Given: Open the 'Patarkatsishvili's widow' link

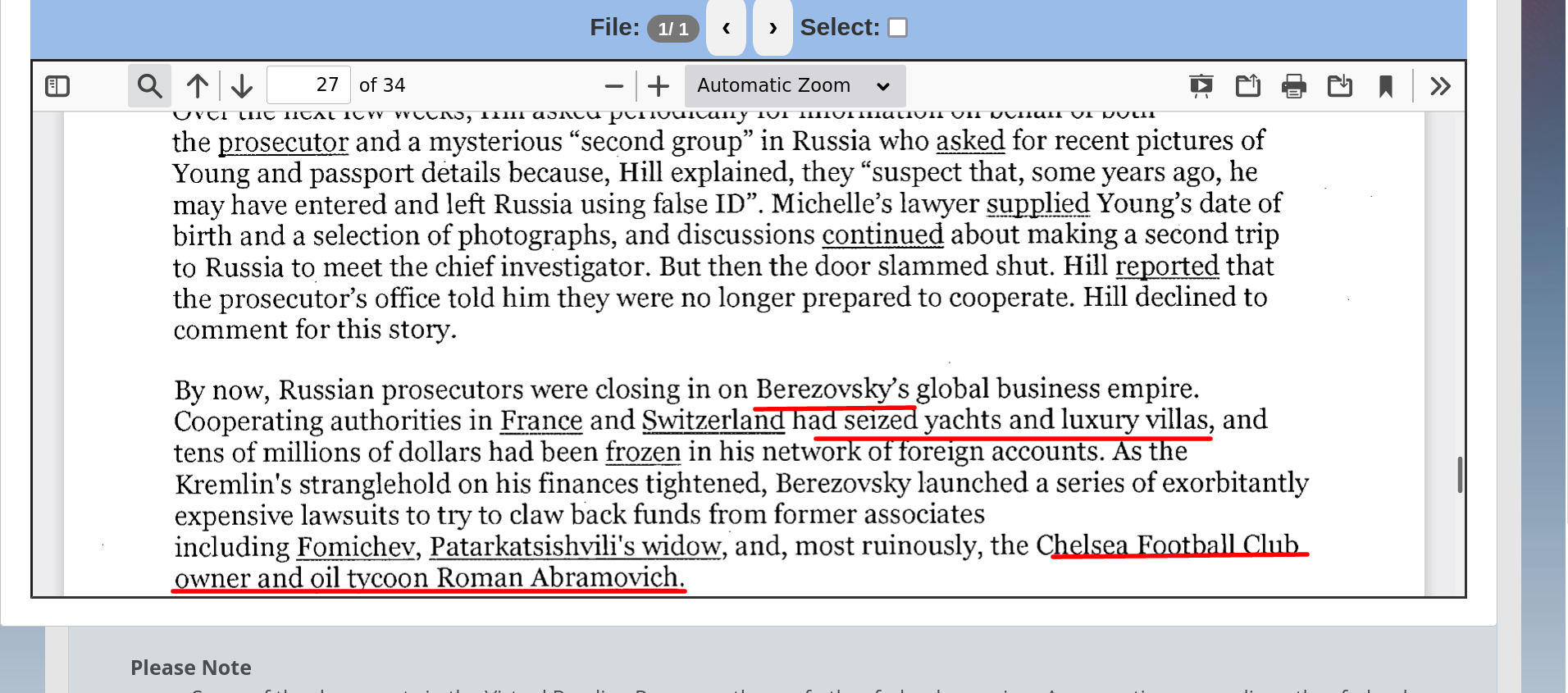Looking at the screenshot, I should [x=575, y=546].
